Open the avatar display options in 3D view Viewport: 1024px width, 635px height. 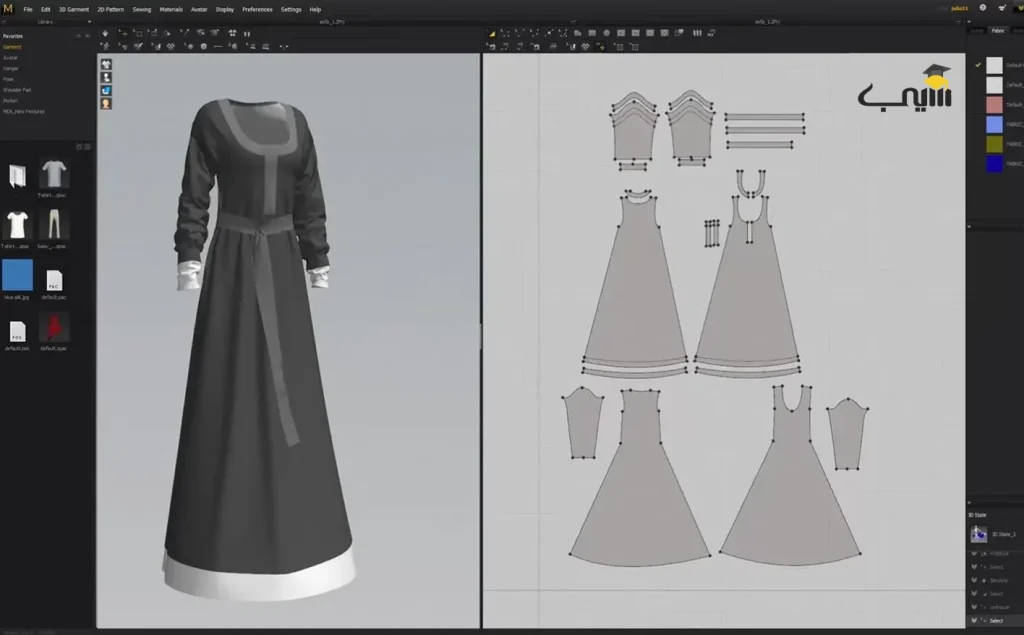point(106,77)
